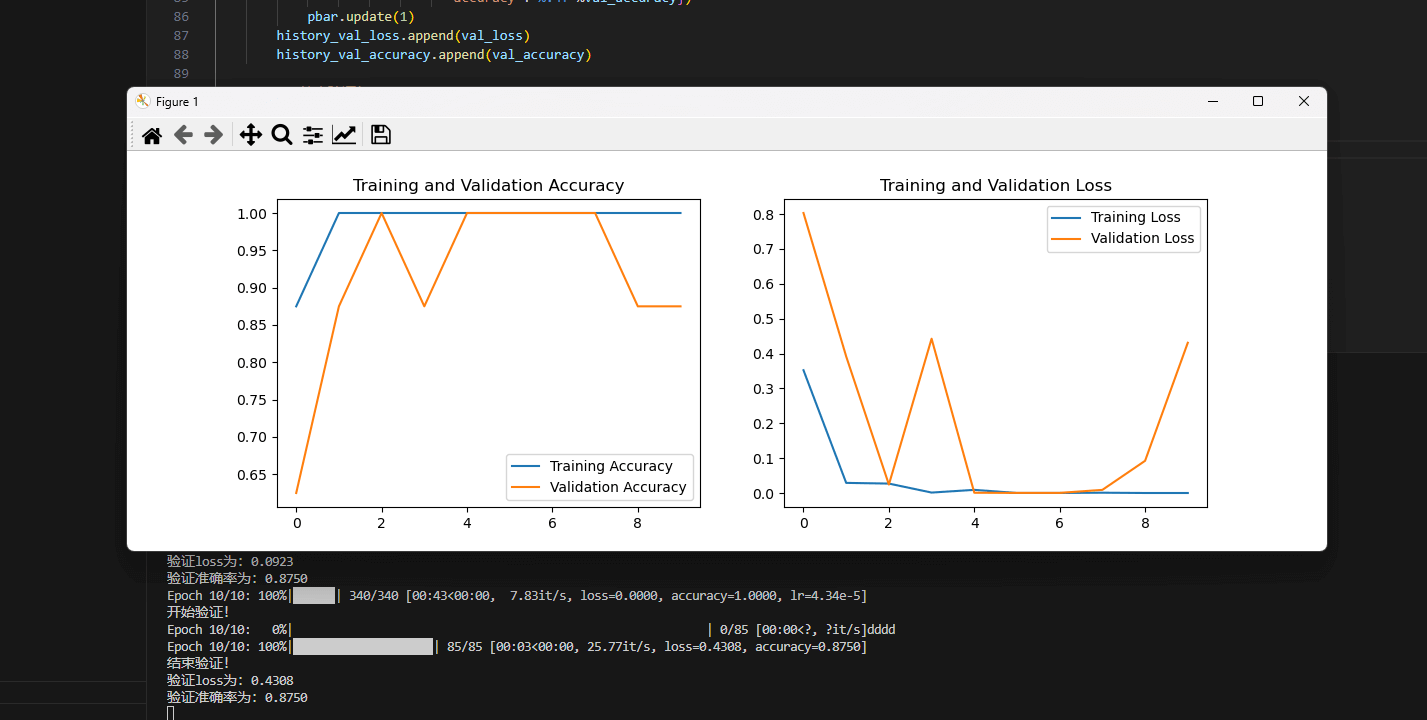
Task: Click the Training Accuracy legend entry
Action: pos(611,466)
